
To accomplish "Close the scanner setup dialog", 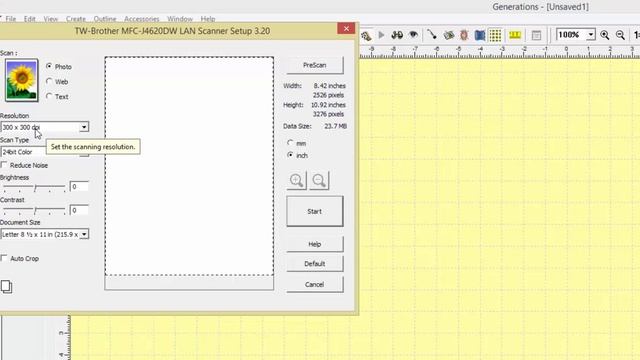I will (346, 28).
